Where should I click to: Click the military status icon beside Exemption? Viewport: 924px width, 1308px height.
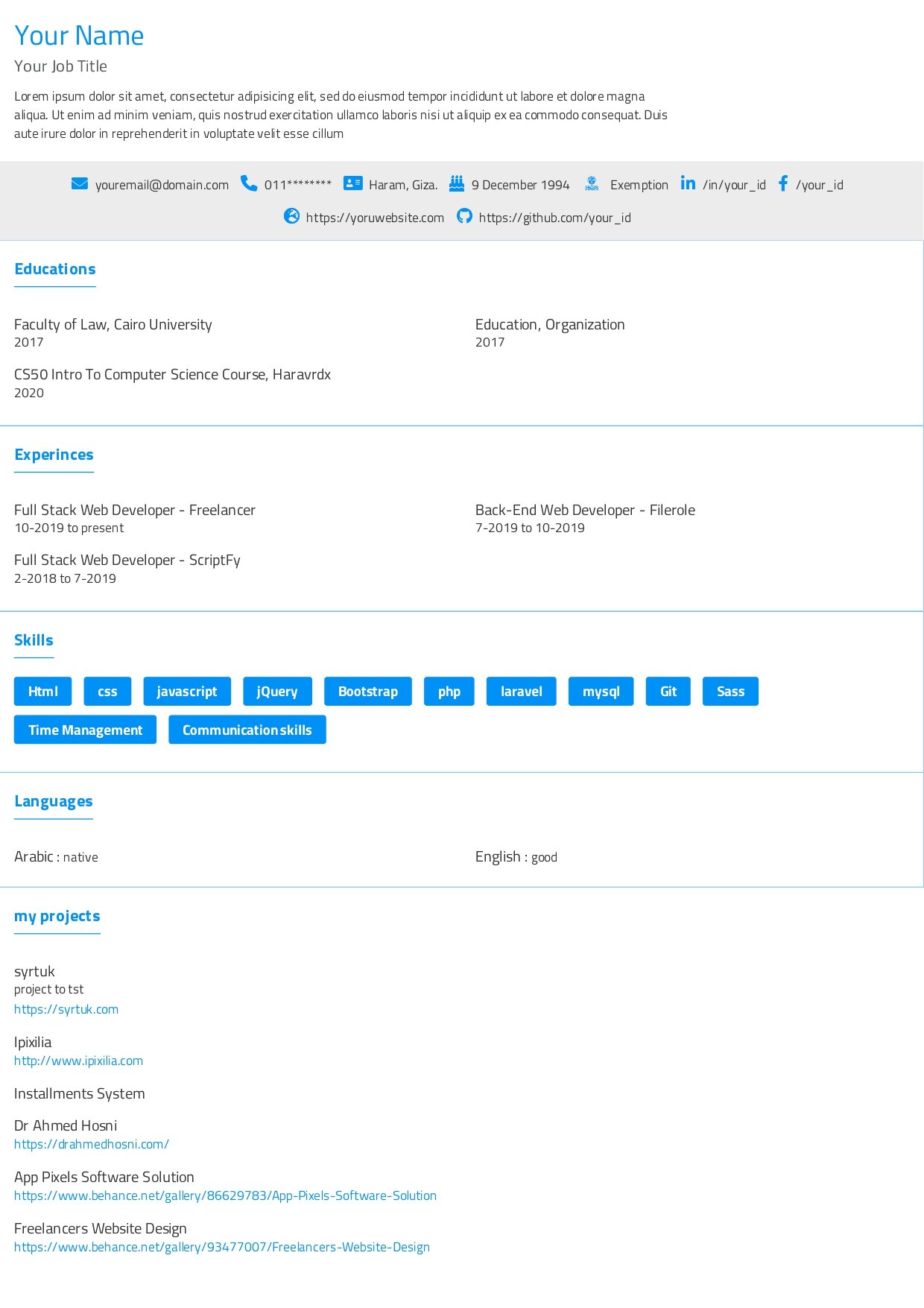[x=592, y=183]
